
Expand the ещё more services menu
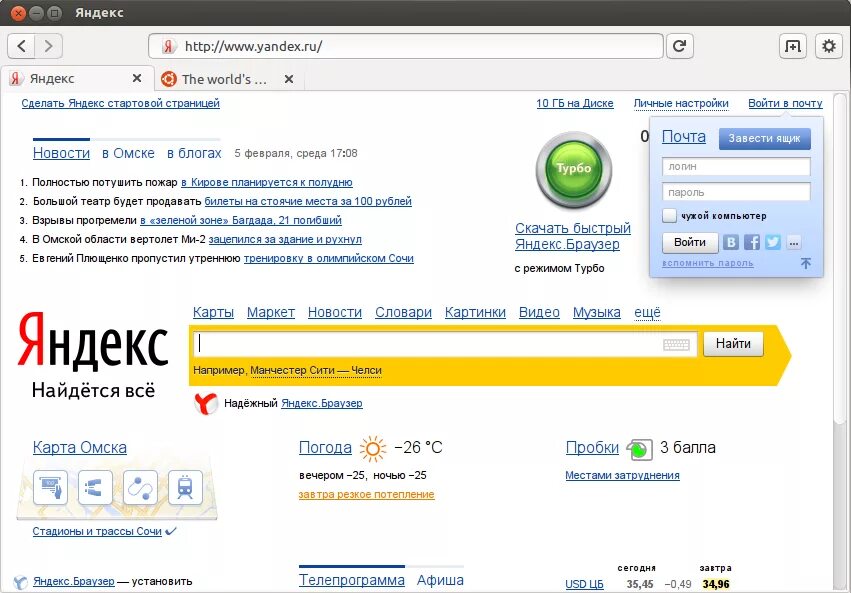click(x=647, y=313)
